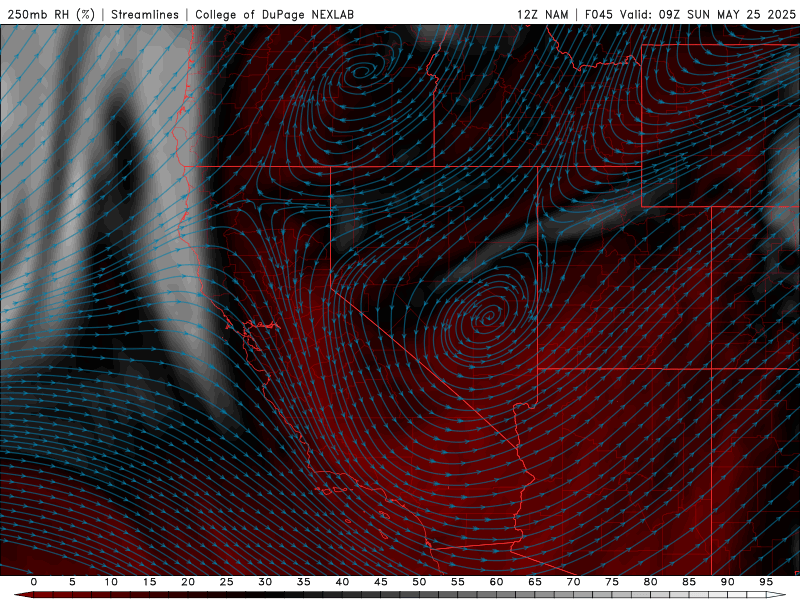
Task: Click the colorbar label "70"
Action: coord(573,582)
